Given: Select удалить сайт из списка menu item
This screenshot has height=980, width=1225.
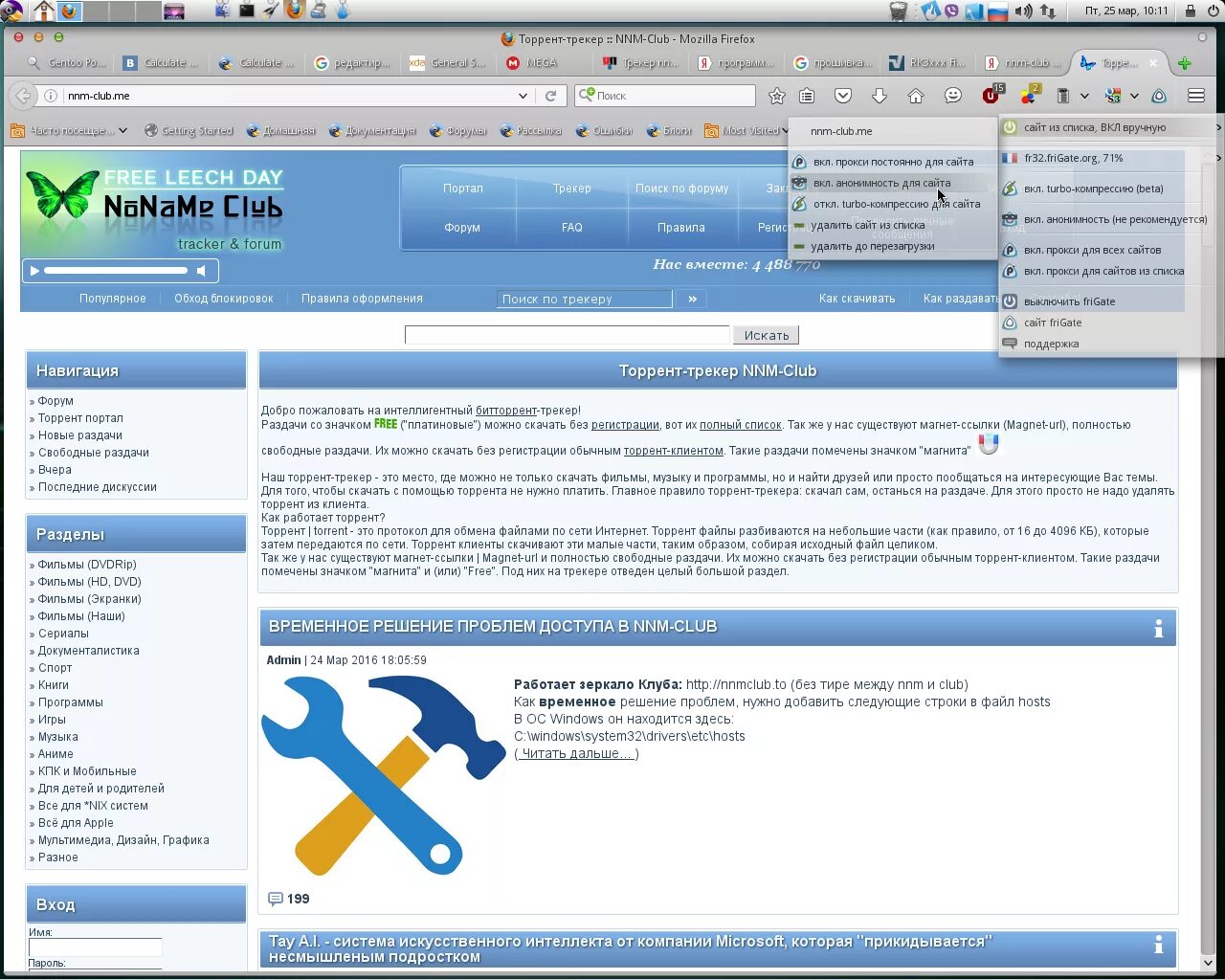Looking at the screenshot, I should click(892, 225).
